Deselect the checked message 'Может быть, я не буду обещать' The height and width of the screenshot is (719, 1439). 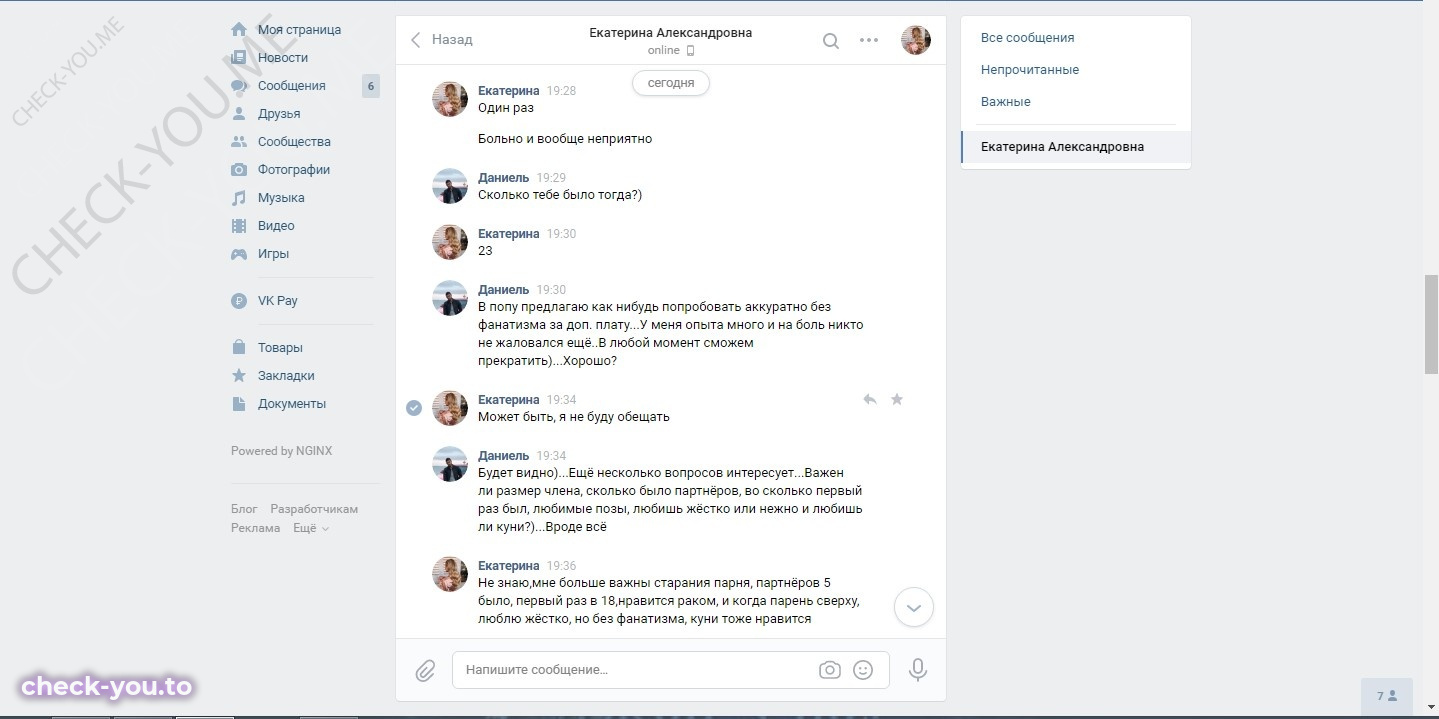click(414, 408)
